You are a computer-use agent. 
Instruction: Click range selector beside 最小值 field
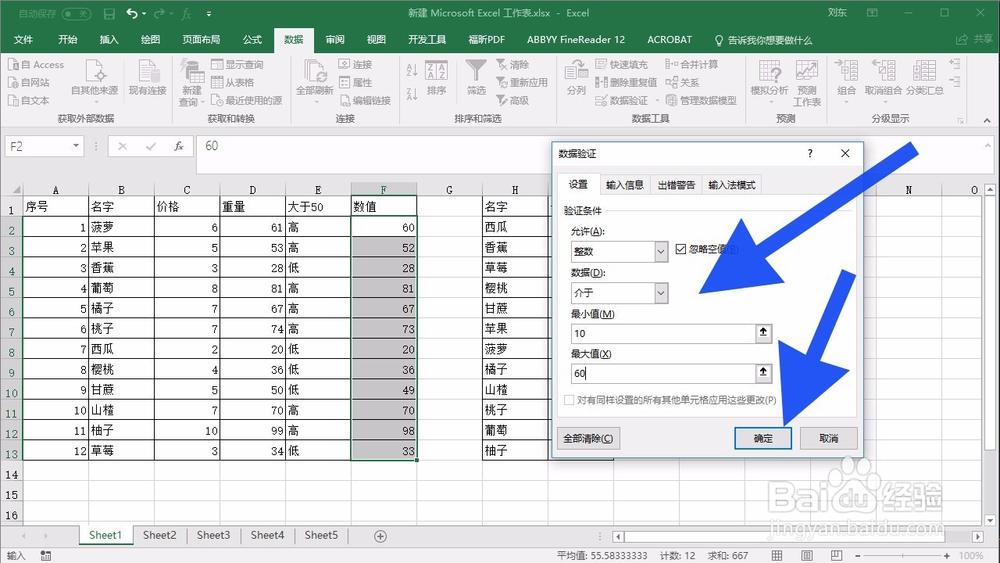click(763, 332)
